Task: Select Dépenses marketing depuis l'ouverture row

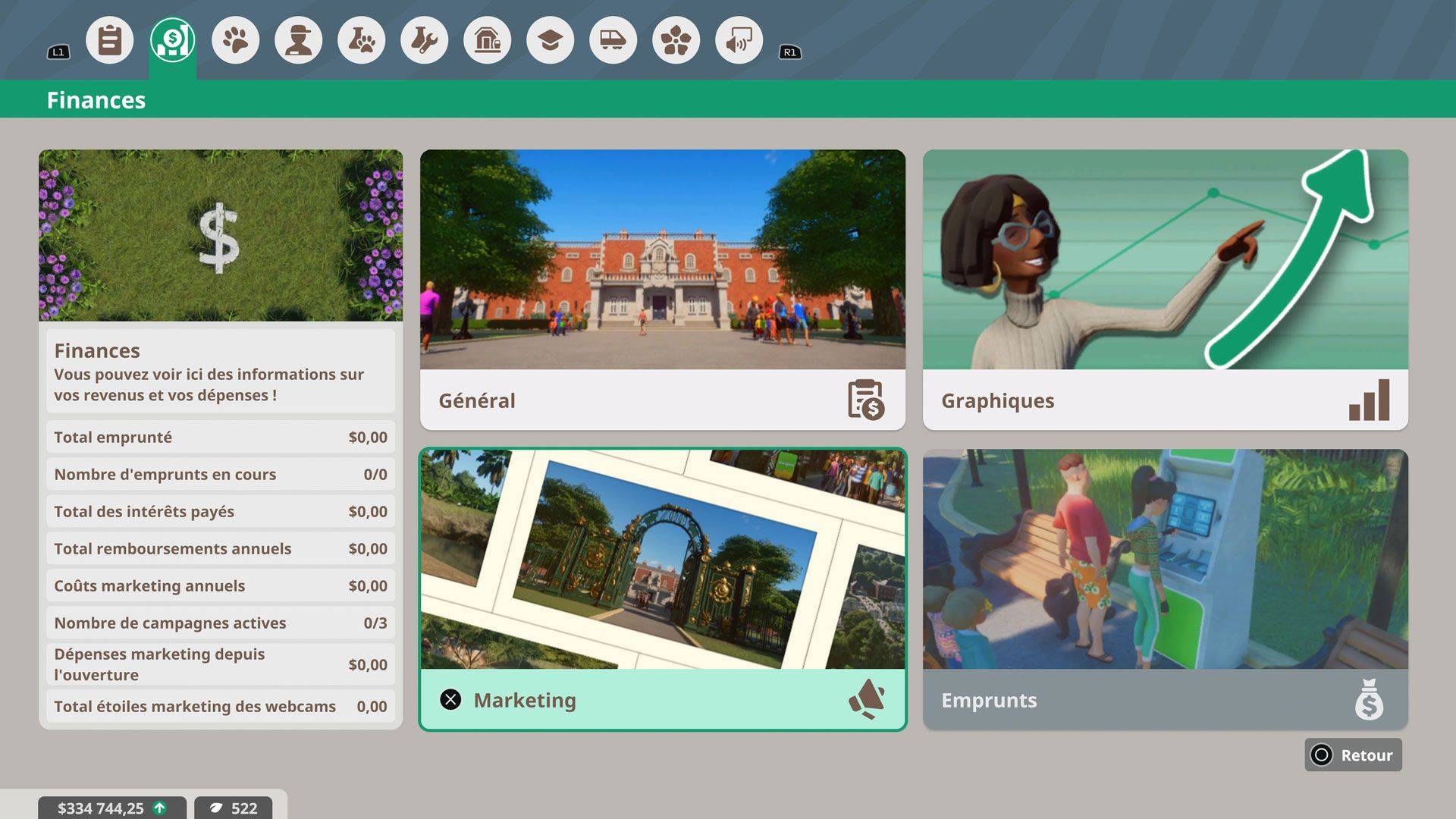Action: pyautogui.click(x=221, y=664)
